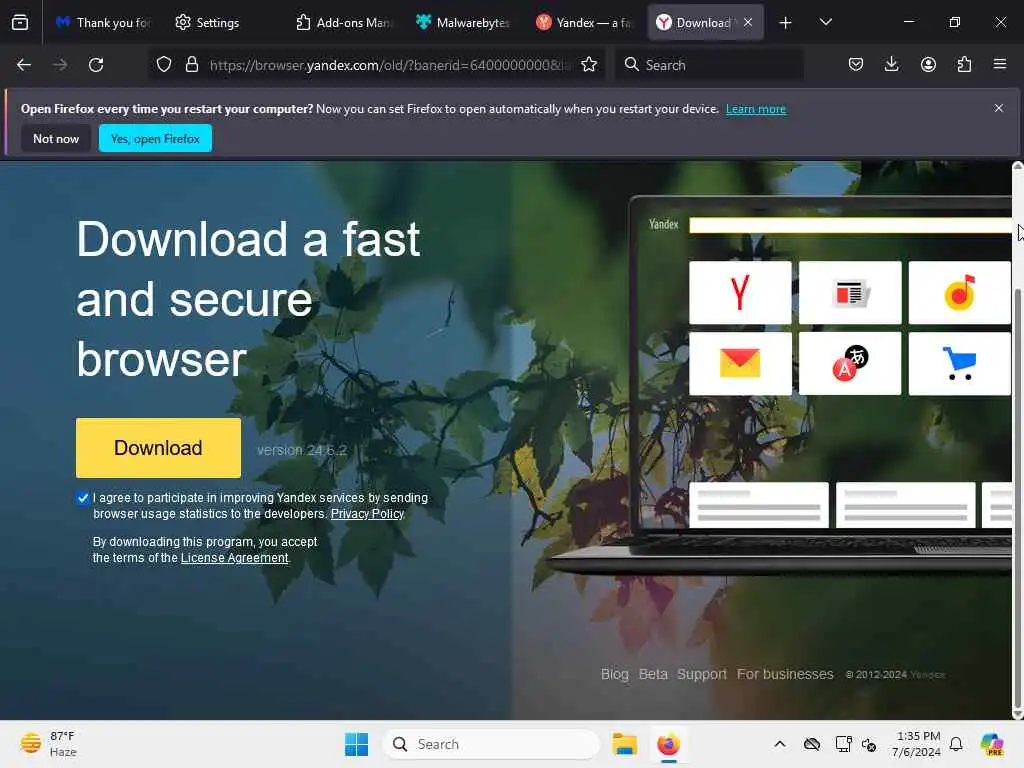Dismiss the Firefox startup notification bar
Screen dimensions: 1024x768
[999, 108]
